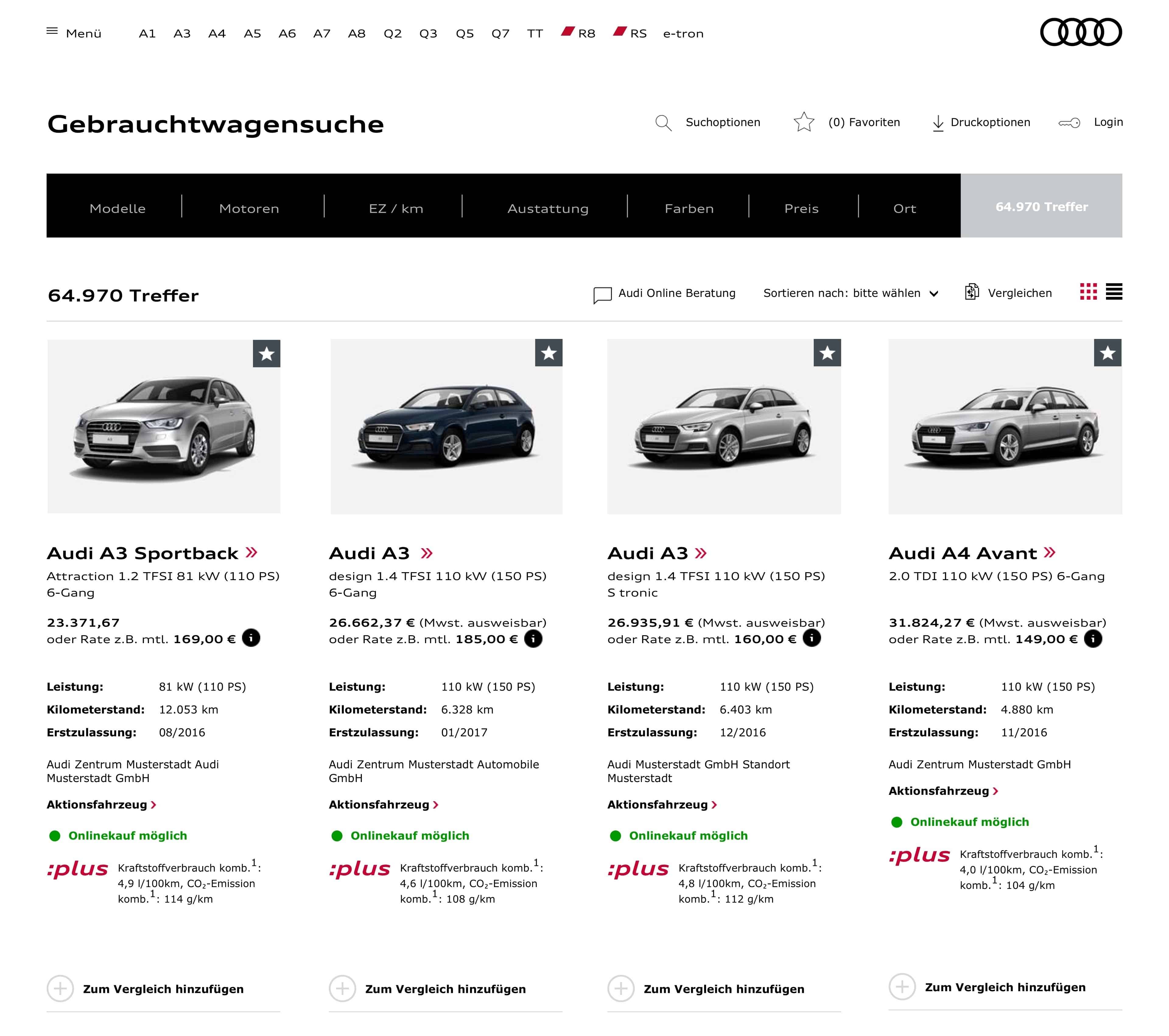
Task: Click red double chevron beside A4 Avant
Action: pyautogui.click(x=1049, y=553)
